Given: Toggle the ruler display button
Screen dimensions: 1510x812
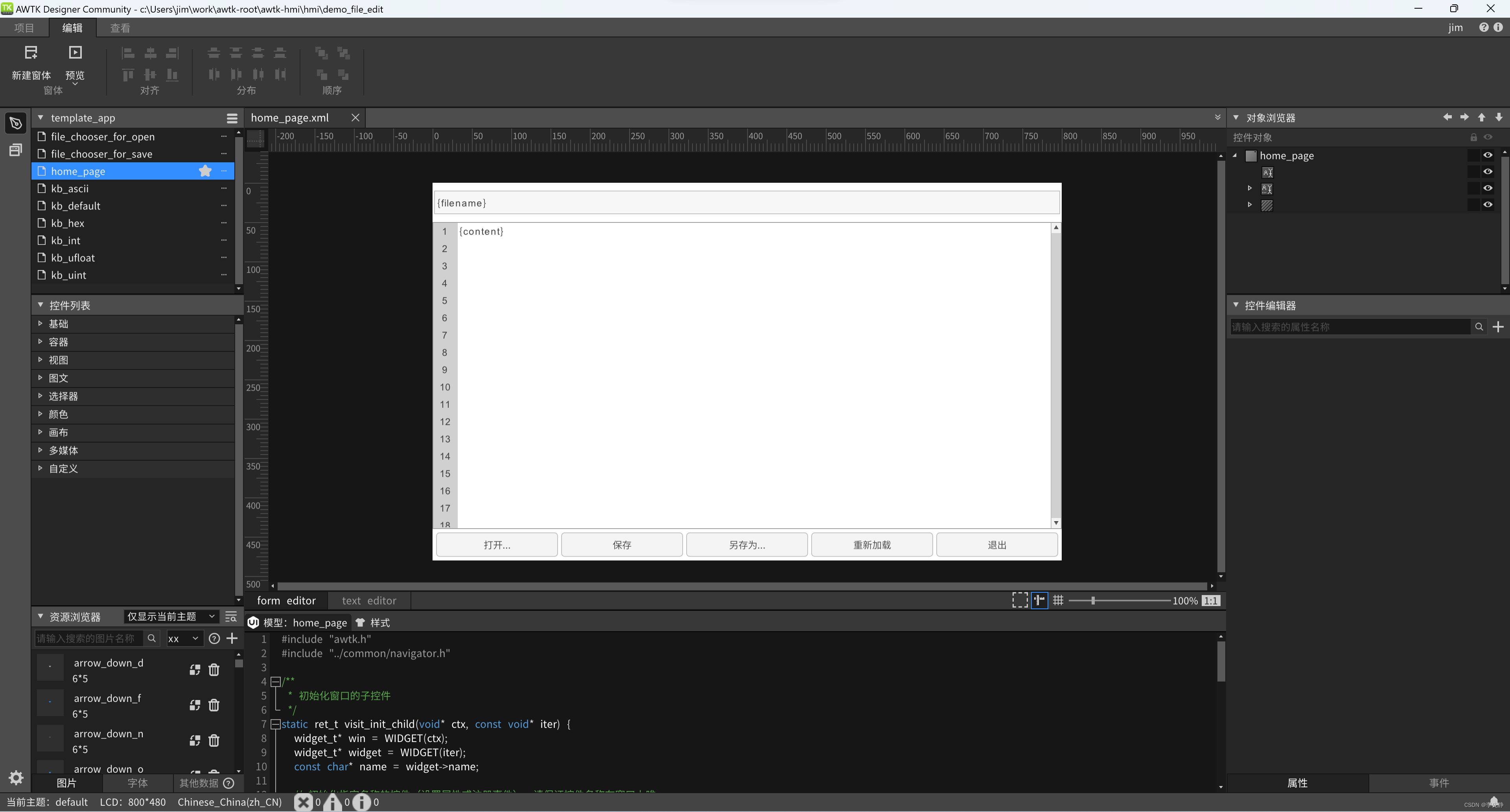Looking at the screenshot, I should pyautogui.click(x=1039, y=601).
